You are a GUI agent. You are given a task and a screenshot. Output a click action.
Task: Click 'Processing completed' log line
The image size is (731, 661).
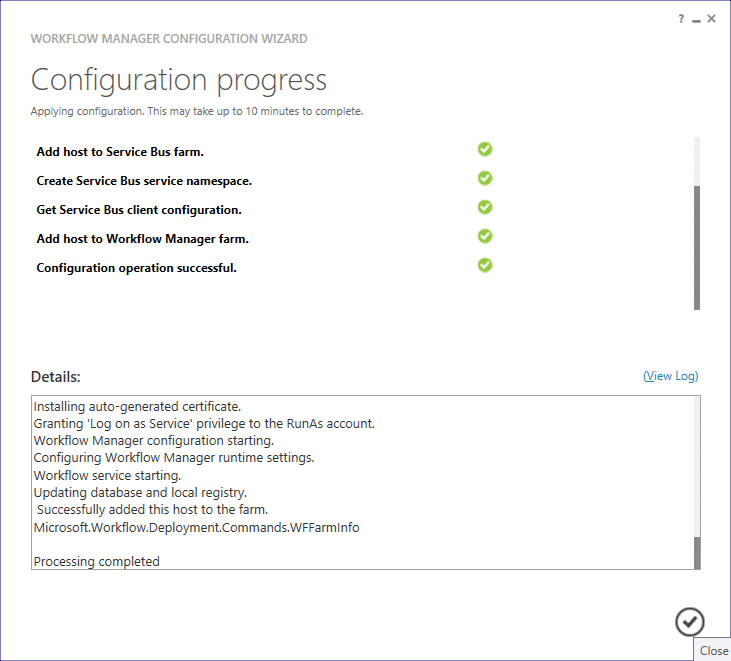97,562
